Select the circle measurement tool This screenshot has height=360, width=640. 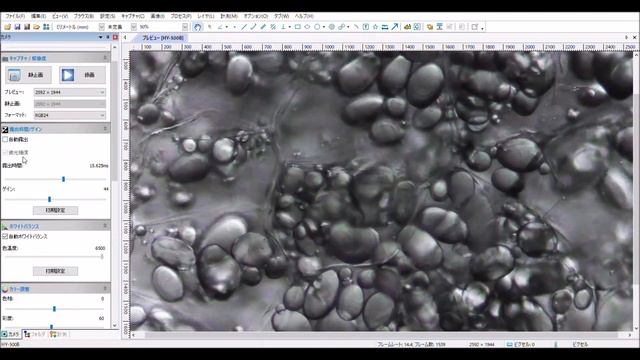tap(317, 27)
